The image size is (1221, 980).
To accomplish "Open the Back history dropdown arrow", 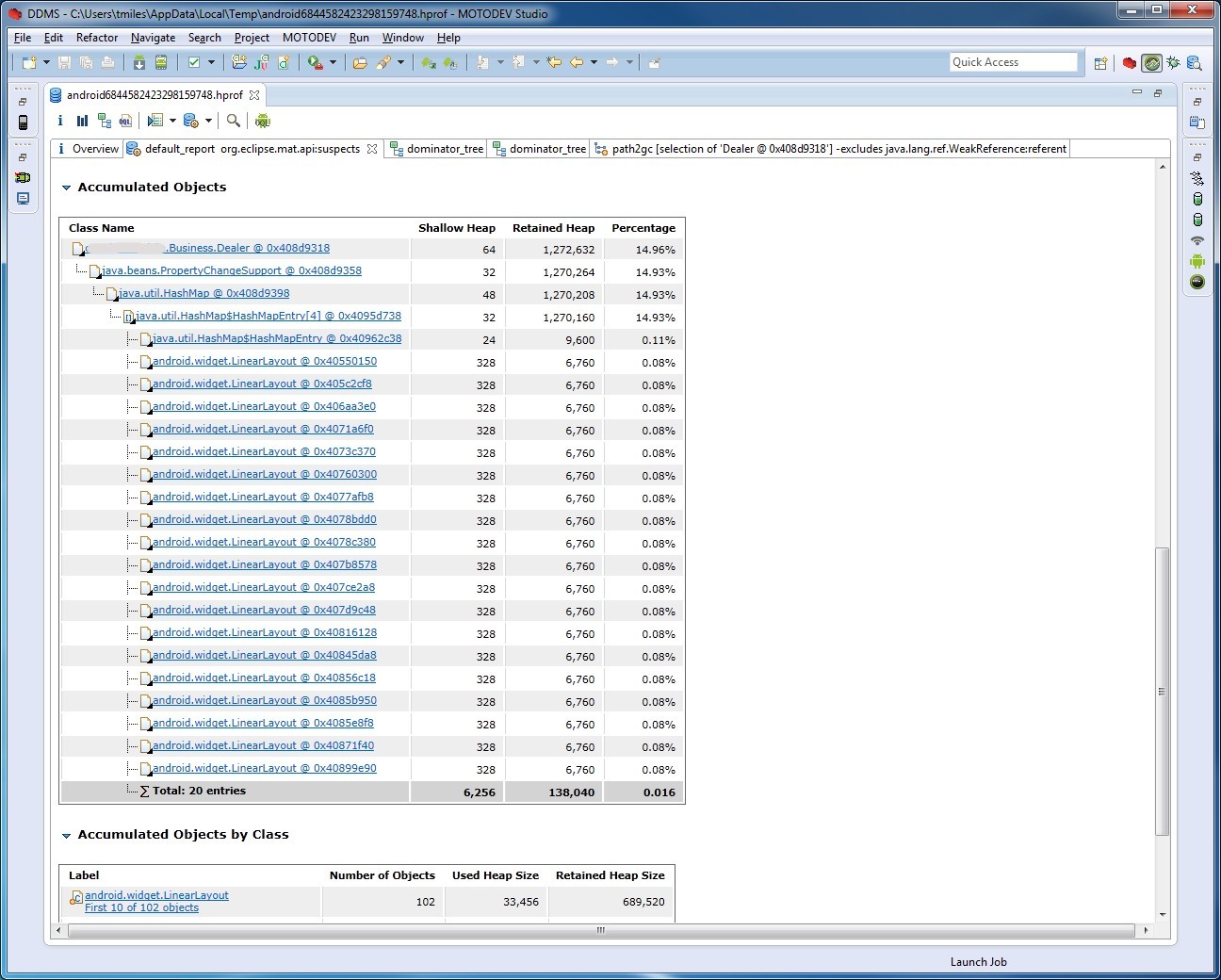I will pyautogui.click(x=594, y=62).
